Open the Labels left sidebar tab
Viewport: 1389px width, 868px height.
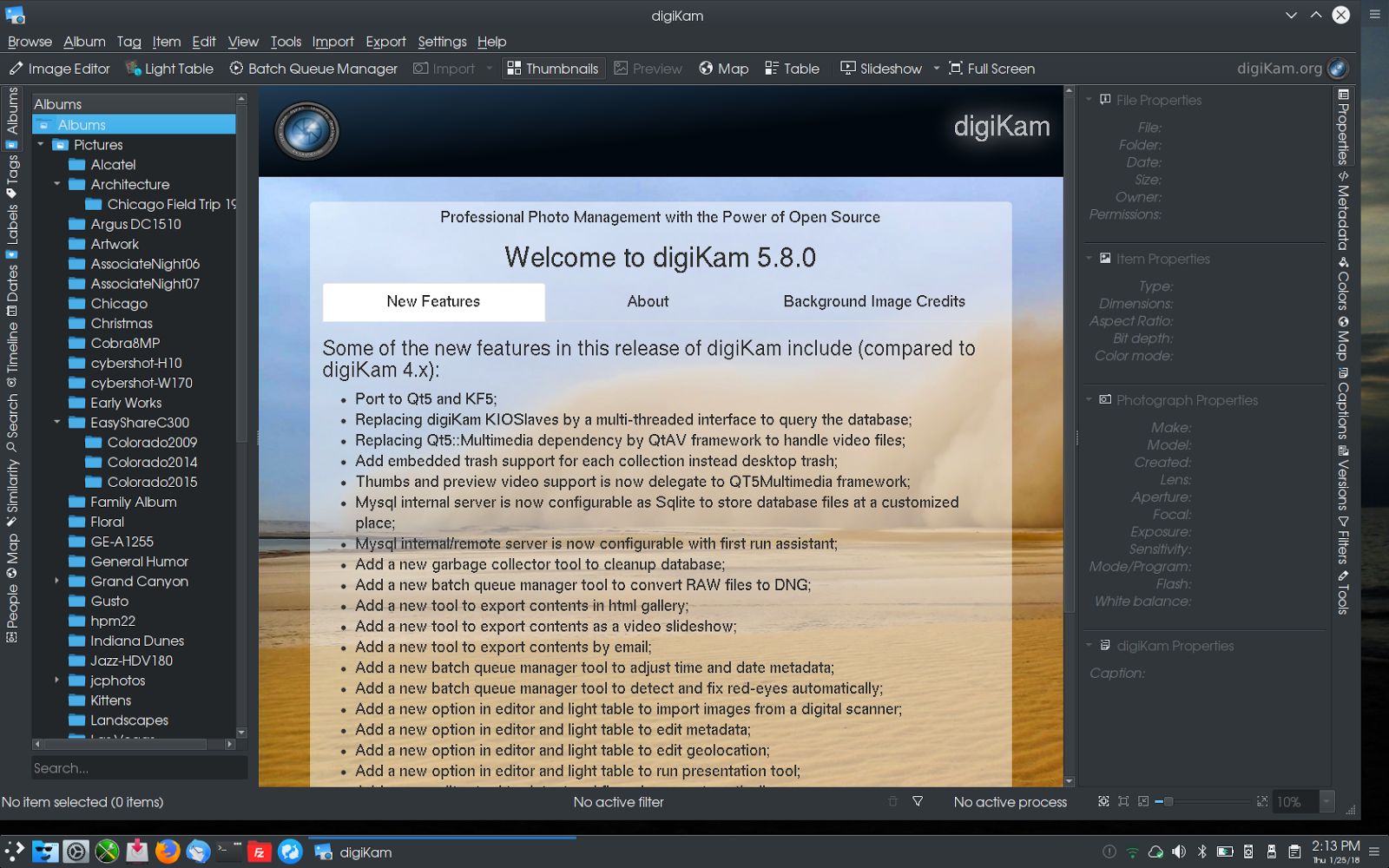click(12, 232)
